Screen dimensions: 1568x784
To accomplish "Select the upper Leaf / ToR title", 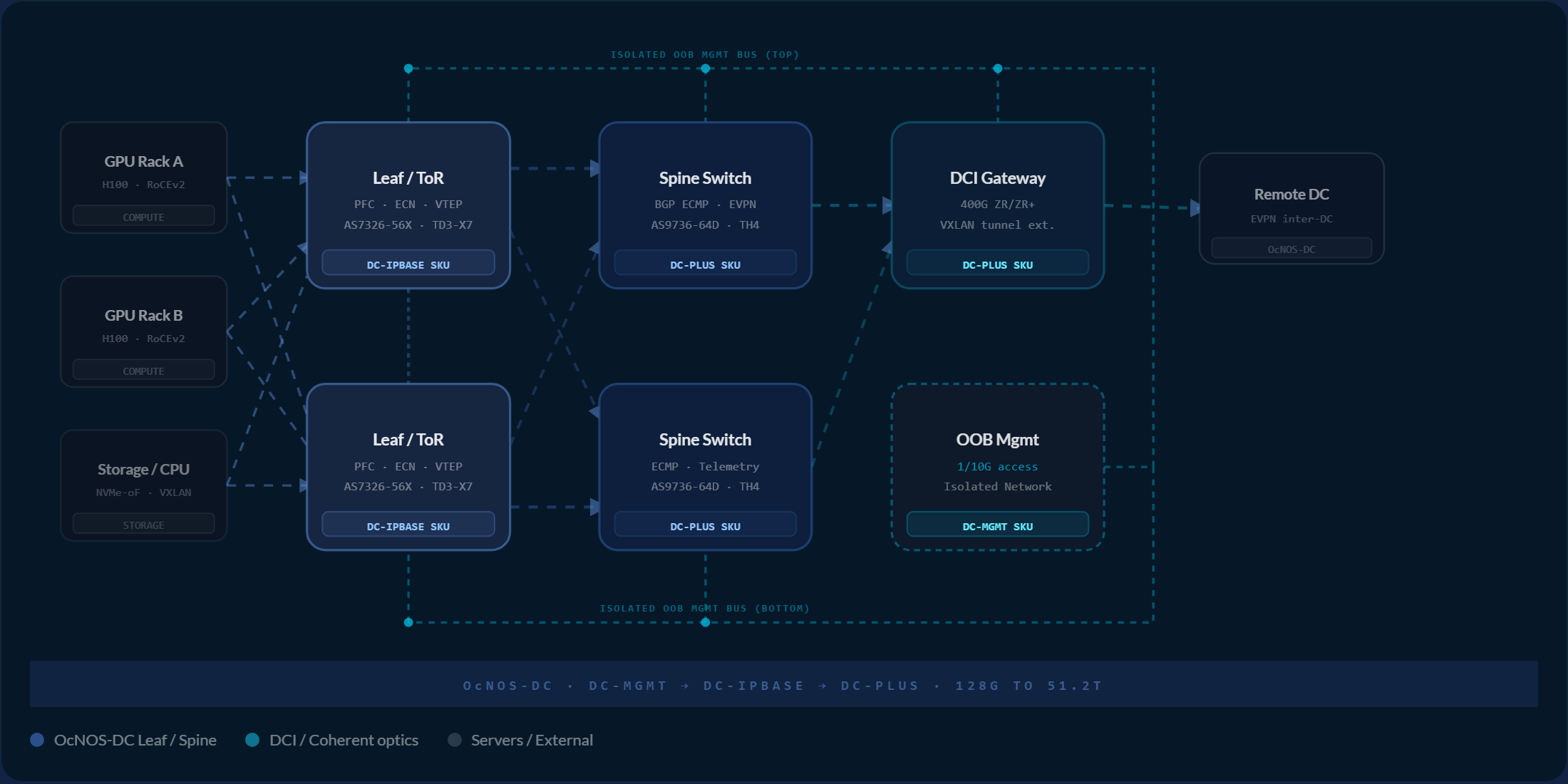I will (408, 178).
